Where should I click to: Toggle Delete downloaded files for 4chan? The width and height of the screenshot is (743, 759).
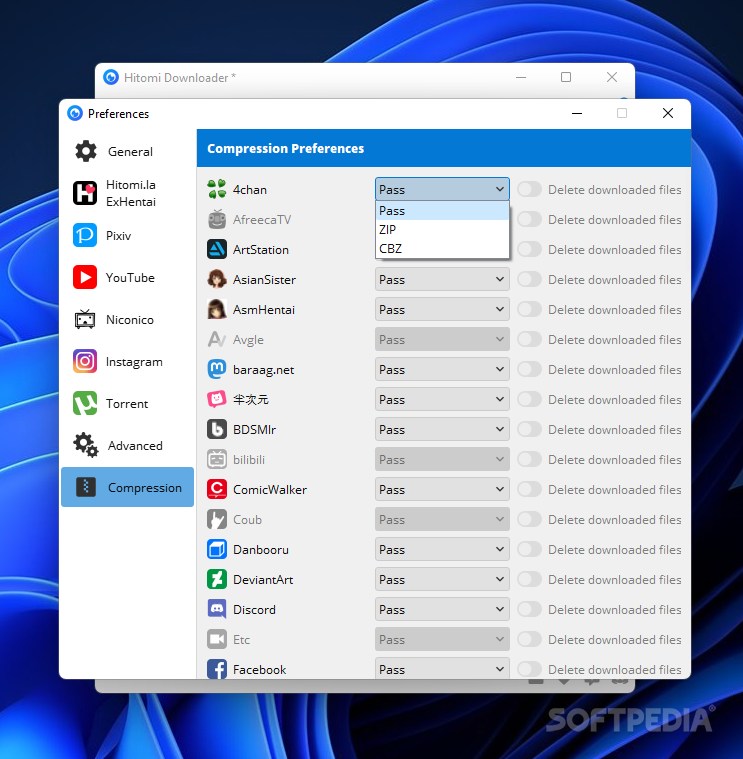click(529, 189)
